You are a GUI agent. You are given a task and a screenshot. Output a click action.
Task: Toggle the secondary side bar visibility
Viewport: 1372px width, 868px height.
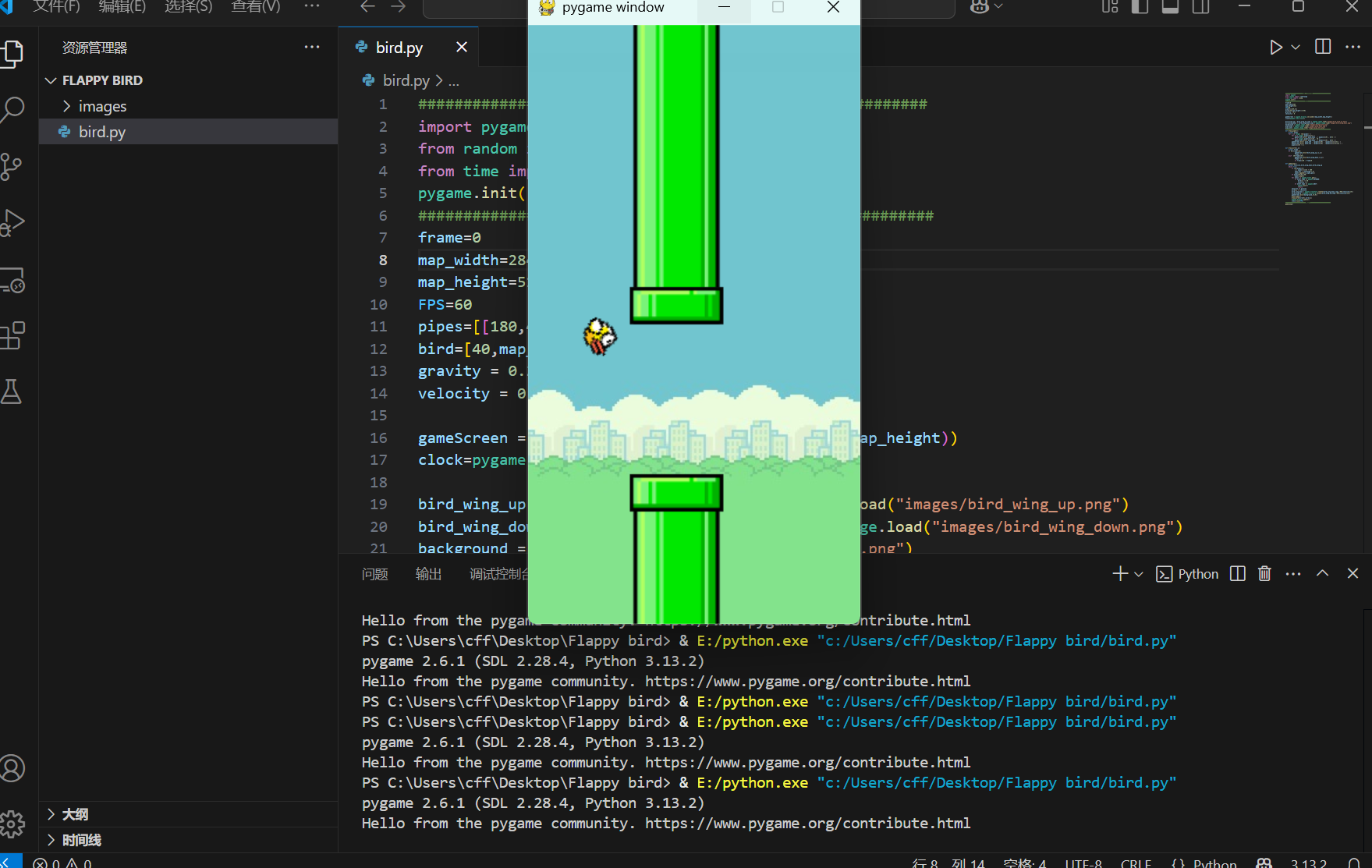coord(1201,7)
